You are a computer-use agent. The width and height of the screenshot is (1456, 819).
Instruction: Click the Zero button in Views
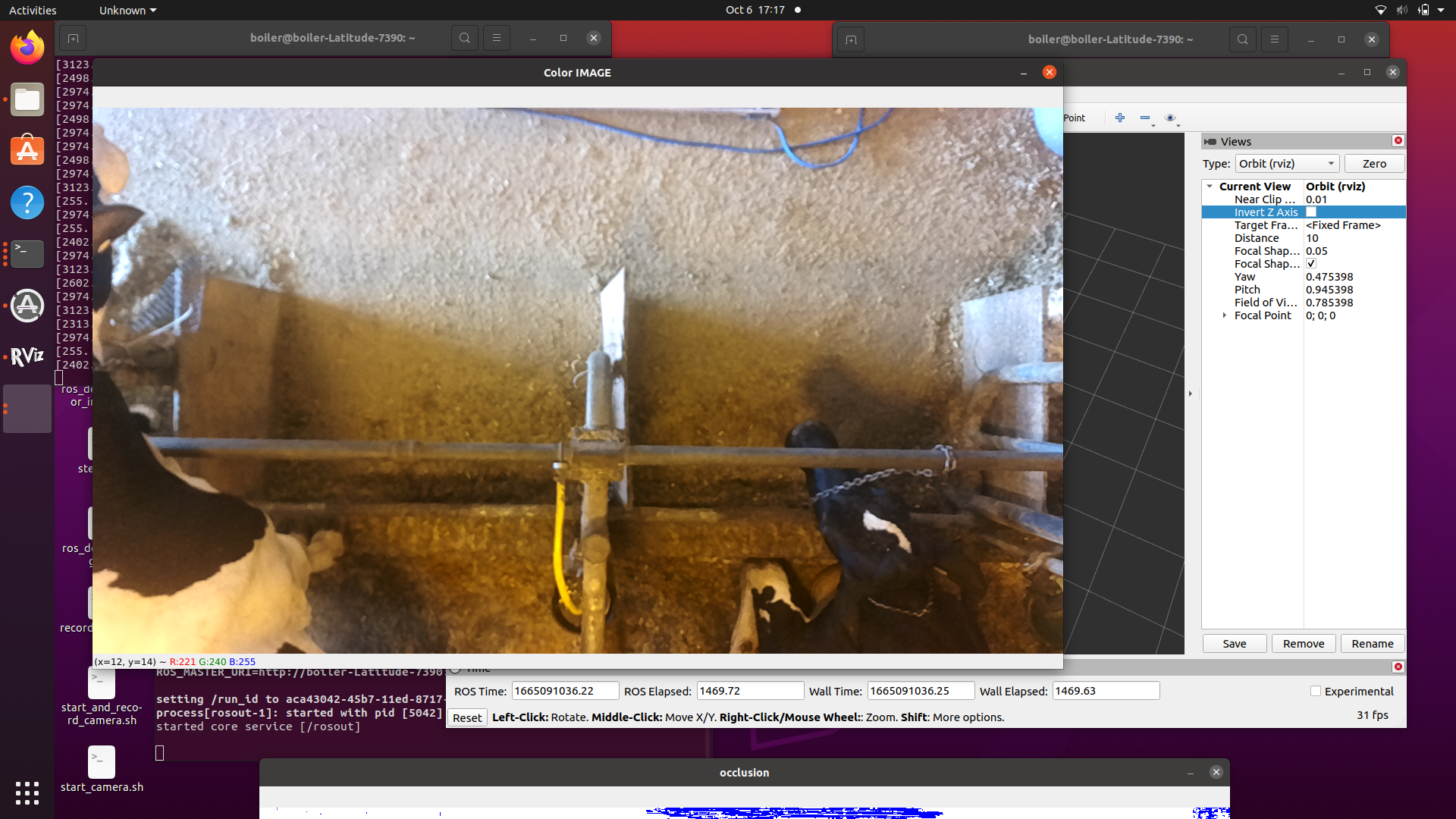point(1374,164)
